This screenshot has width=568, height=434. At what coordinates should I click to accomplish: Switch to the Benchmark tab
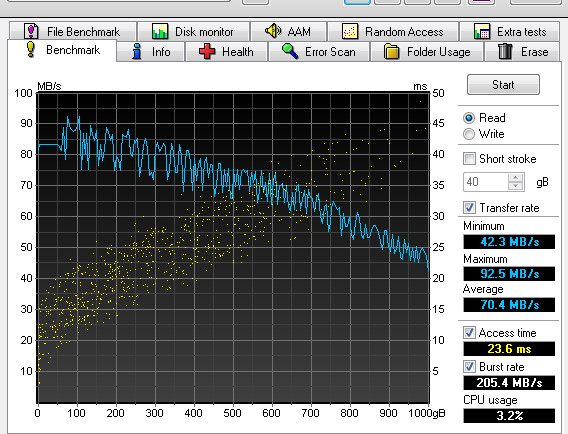click(62, 50)
